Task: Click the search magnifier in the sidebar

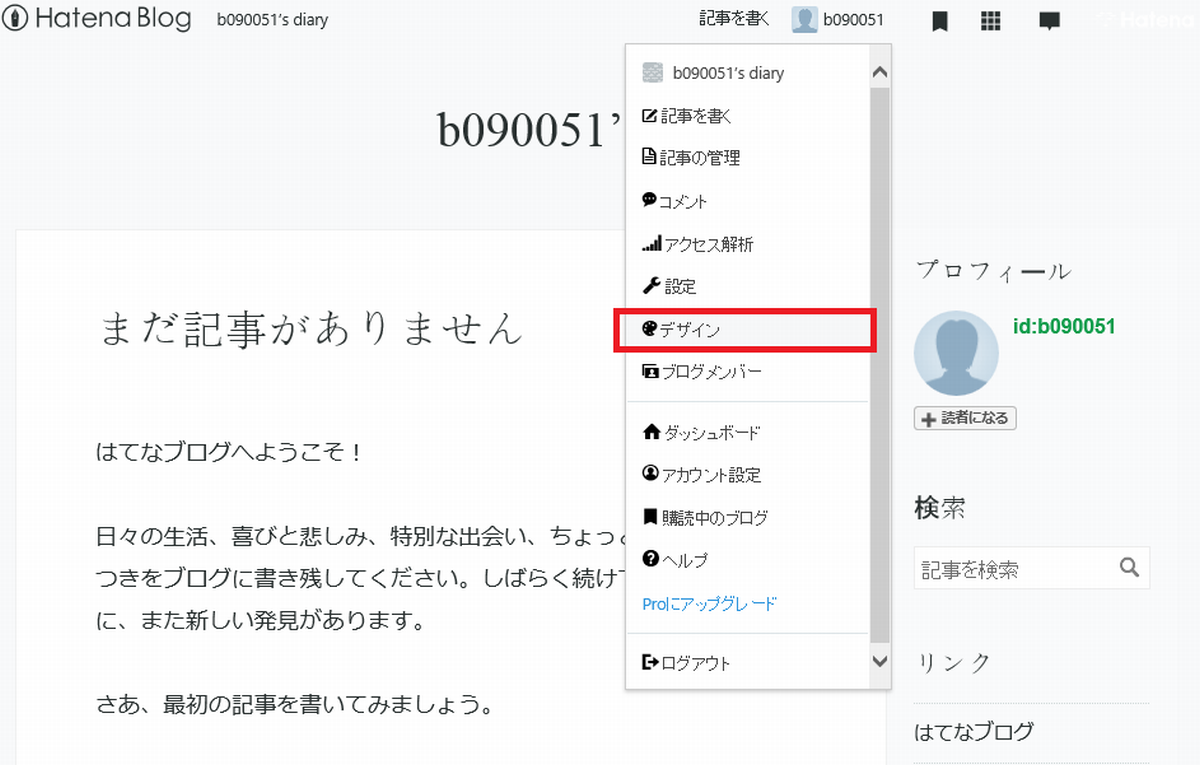Action: click(1129, 568)
